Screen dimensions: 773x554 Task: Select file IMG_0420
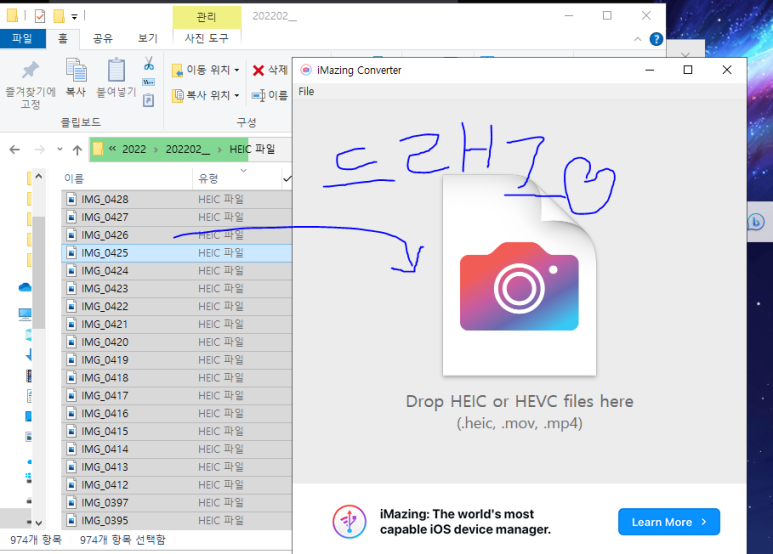click(177, 342)
